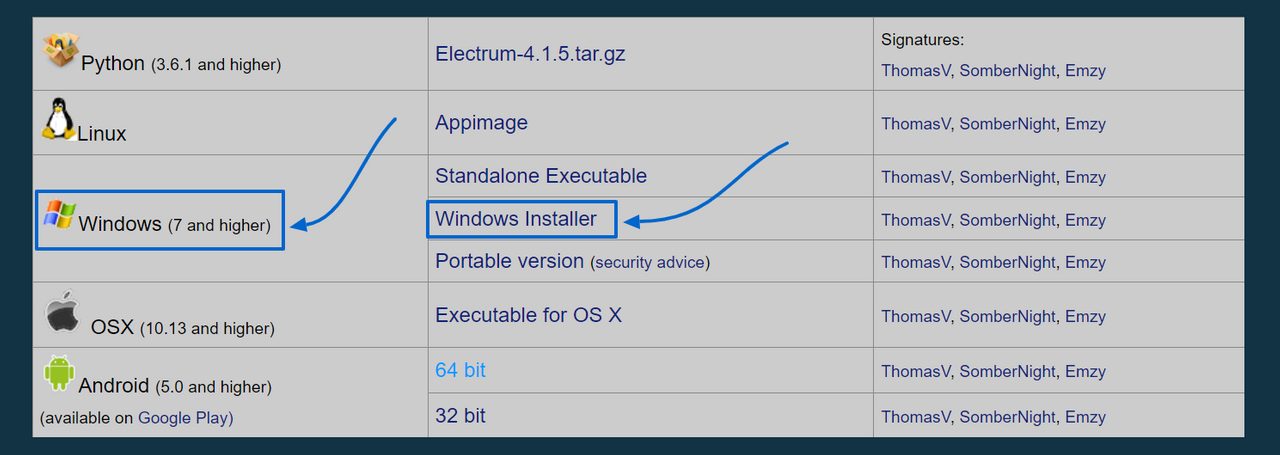Viewport: 1280px width, 455px height.
Task: Choose the Android 64 bit download
Action: click(x=460, y=370)
